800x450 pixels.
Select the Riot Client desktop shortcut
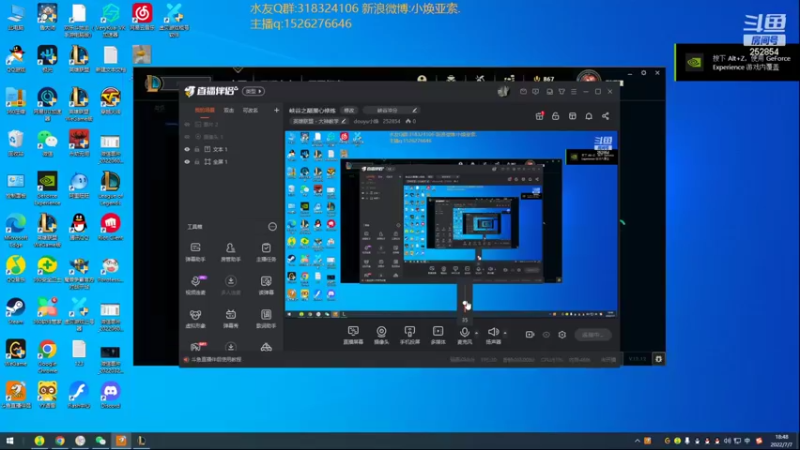coord(110,227)
